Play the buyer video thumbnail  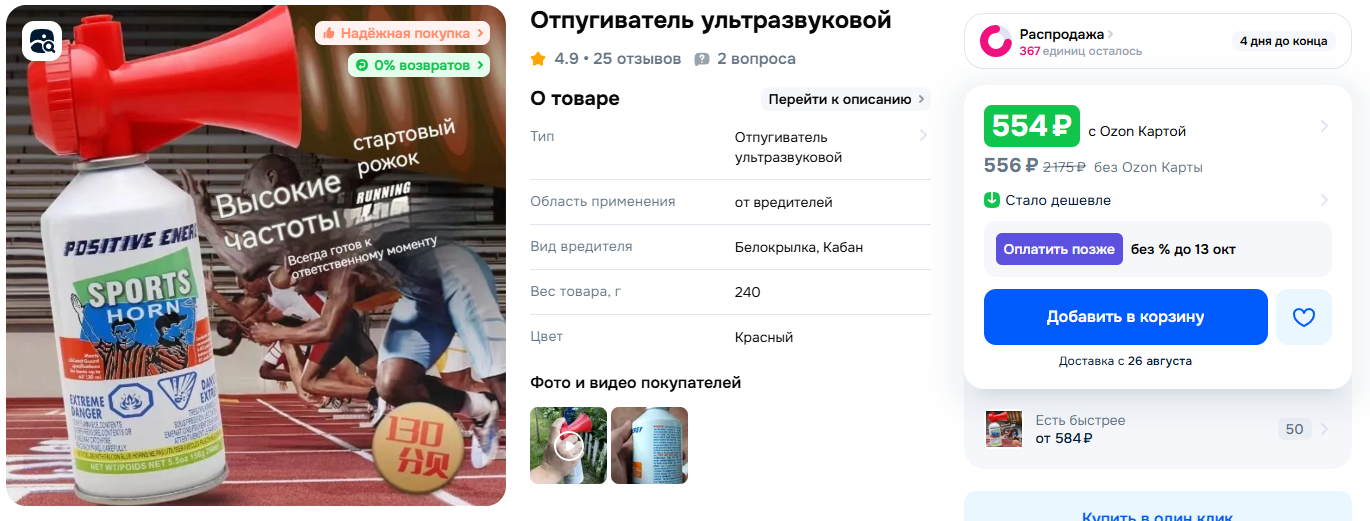[568, 445]
